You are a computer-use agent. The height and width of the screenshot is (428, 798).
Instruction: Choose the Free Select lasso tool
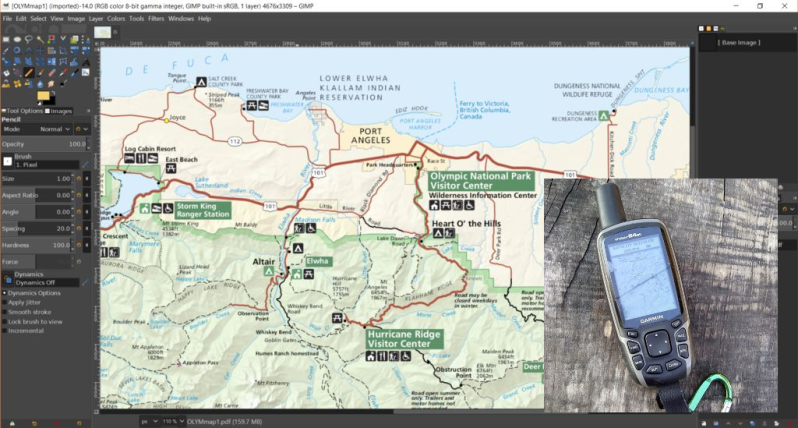pos(28,39)
